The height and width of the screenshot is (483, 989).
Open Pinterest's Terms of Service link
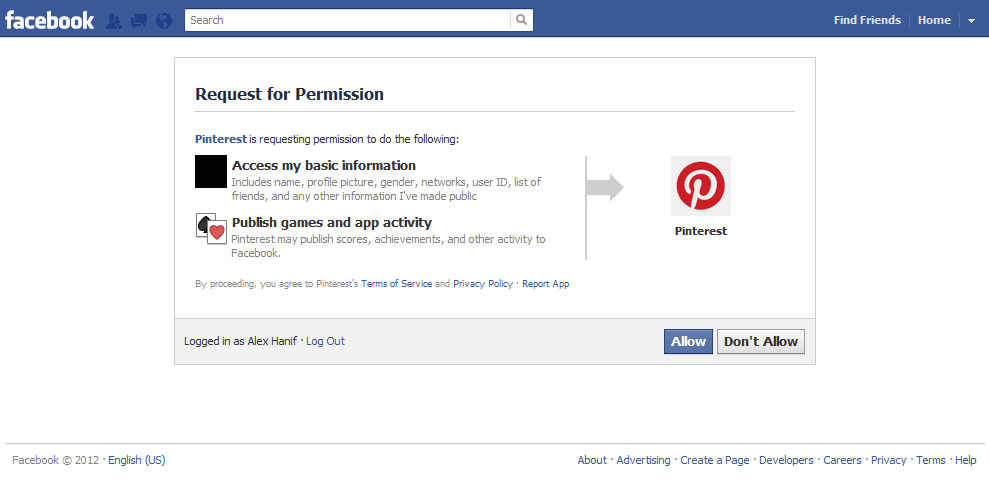[397, 284]
